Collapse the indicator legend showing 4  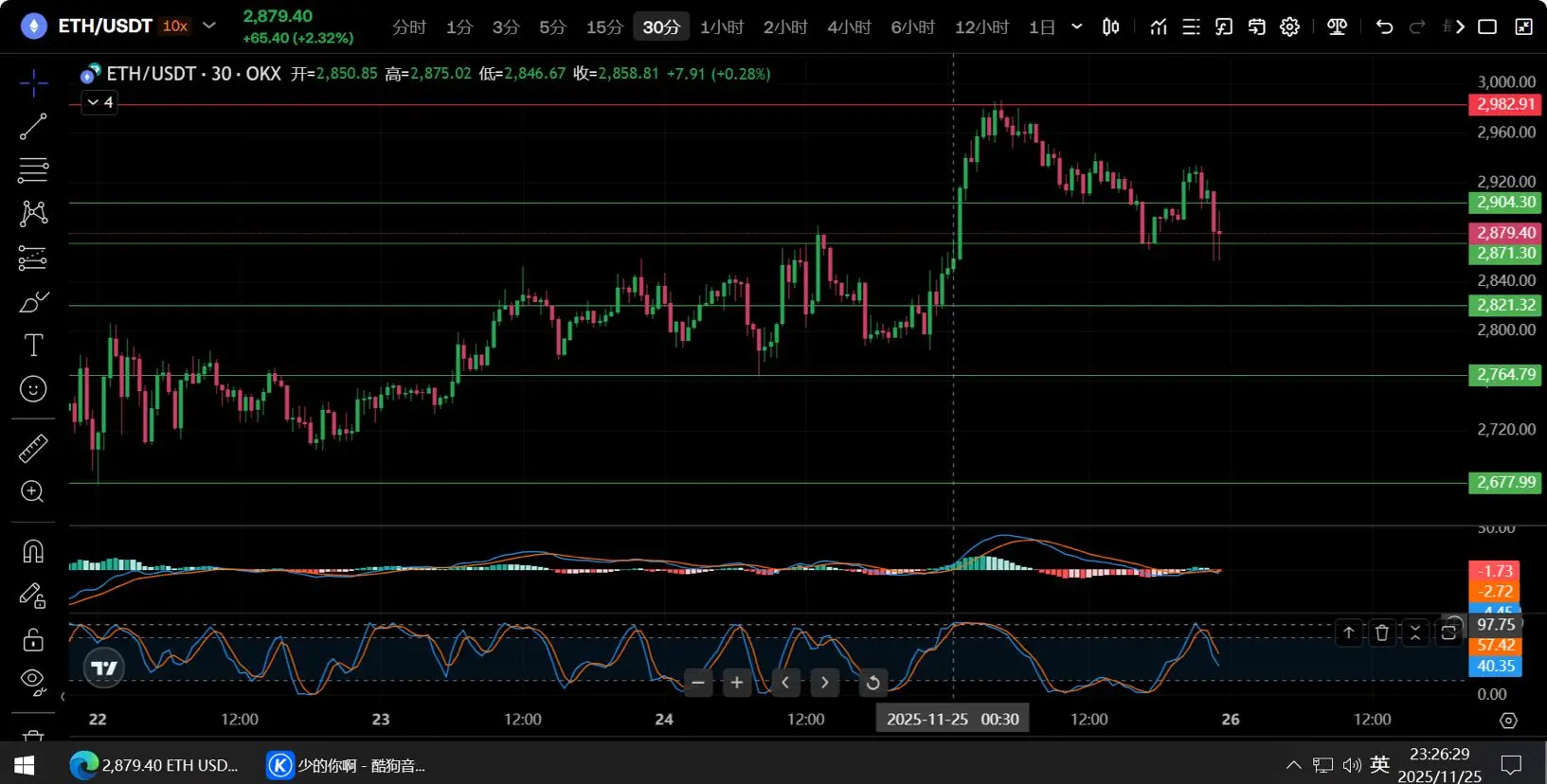[99, 102]
